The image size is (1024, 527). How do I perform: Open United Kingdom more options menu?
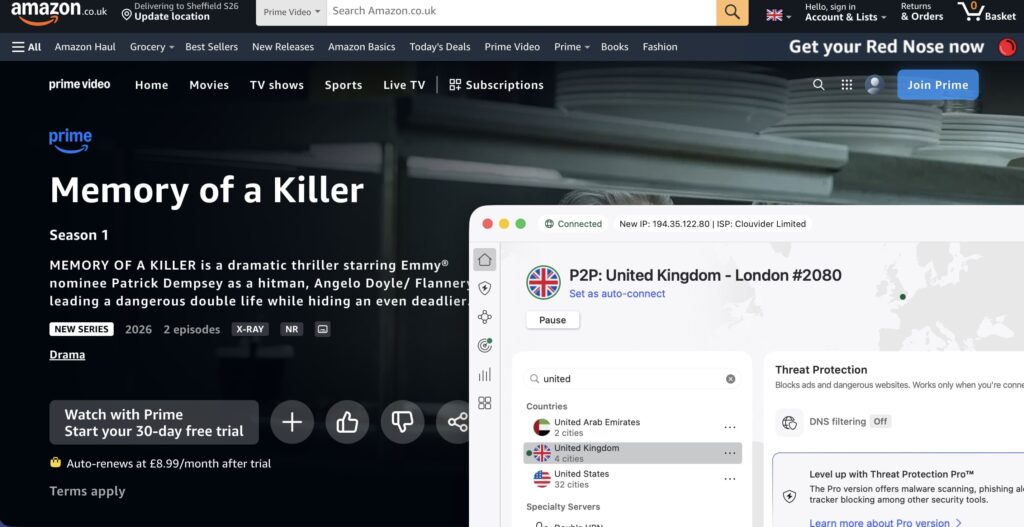[x=729, y=453]
